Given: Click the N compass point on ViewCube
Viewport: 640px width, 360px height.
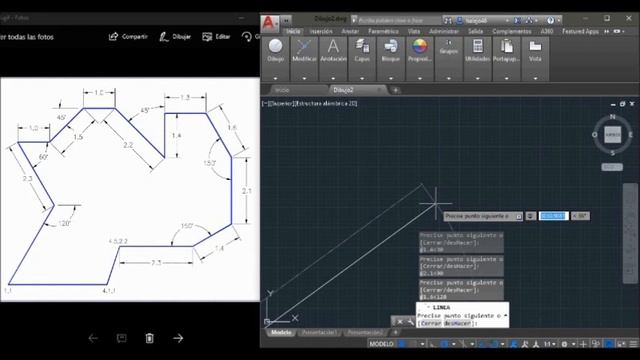Looking at the screenshot, I should 612,117.
